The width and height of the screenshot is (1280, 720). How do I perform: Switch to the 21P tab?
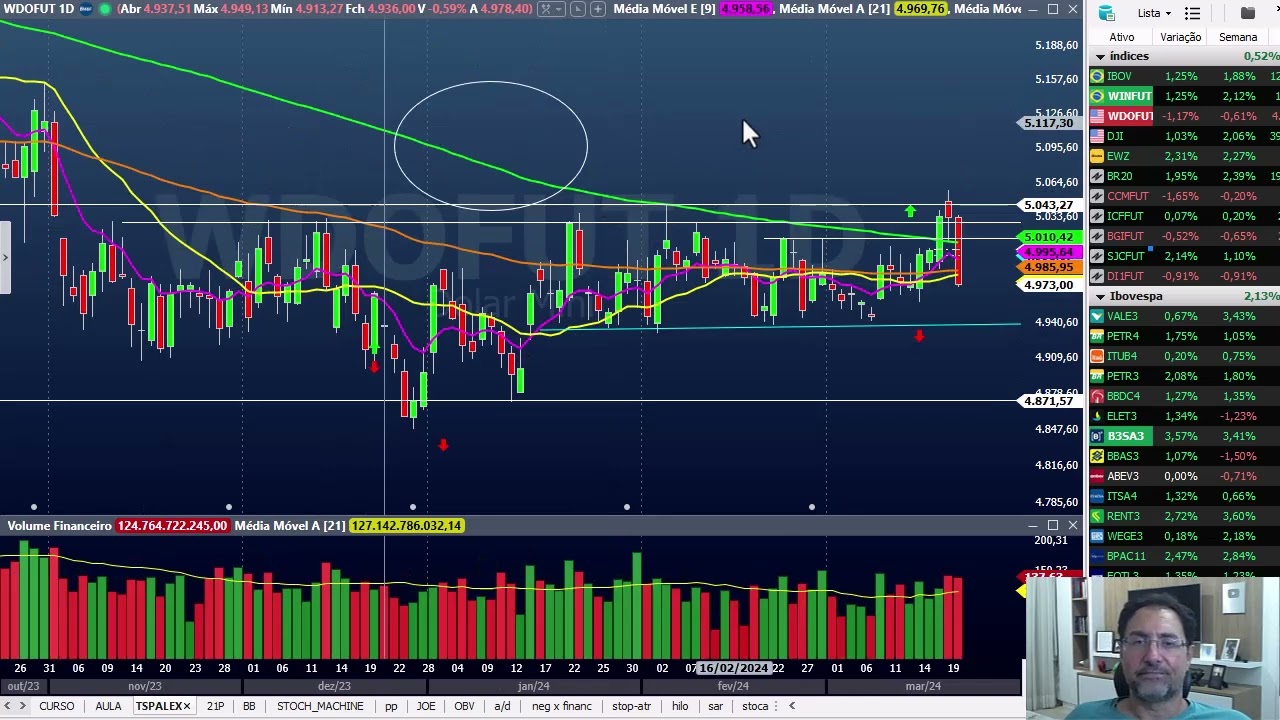pos(215,706)
